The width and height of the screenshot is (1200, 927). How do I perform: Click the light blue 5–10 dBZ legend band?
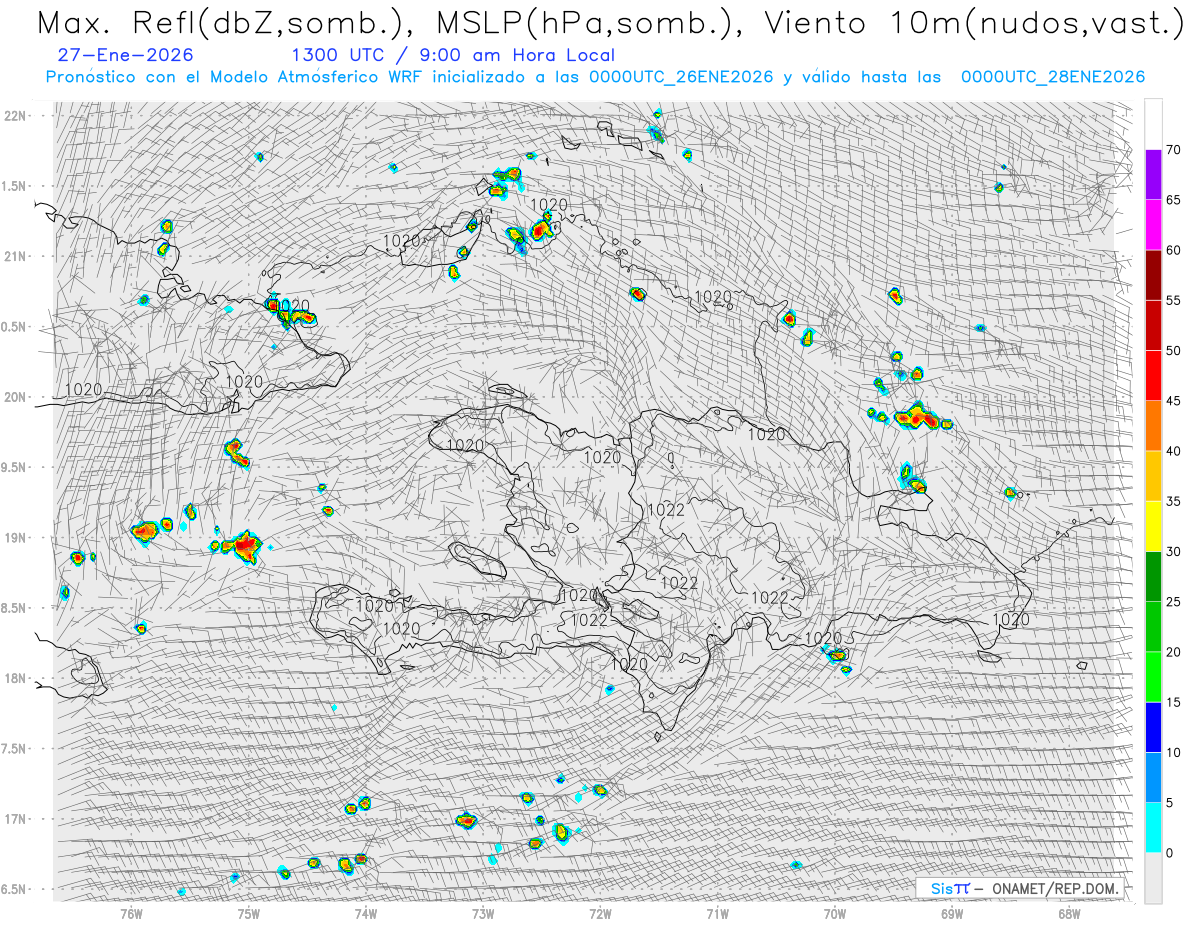click(1153, 778)
